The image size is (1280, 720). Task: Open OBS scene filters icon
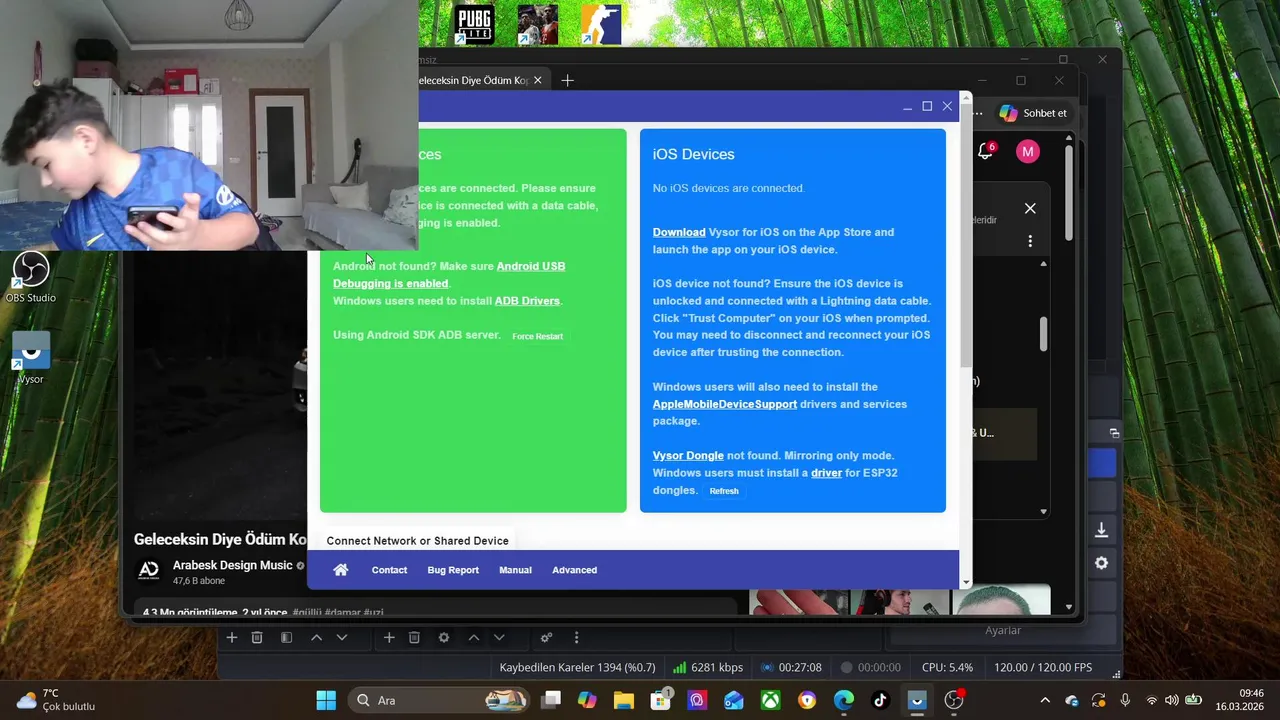[286, 638]
